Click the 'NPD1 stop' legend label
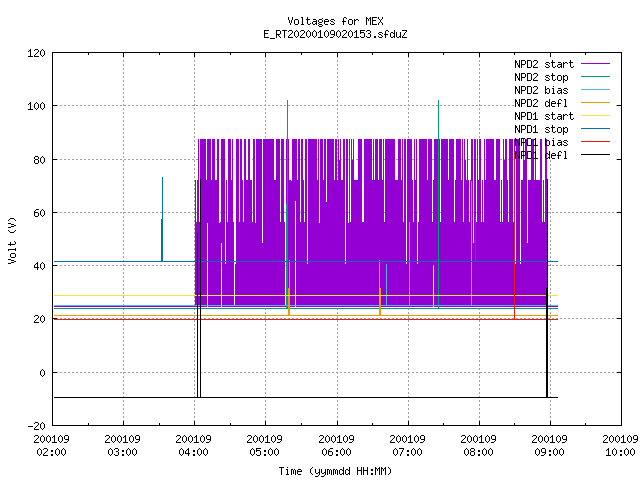640x480 pixels. point(541,129)
